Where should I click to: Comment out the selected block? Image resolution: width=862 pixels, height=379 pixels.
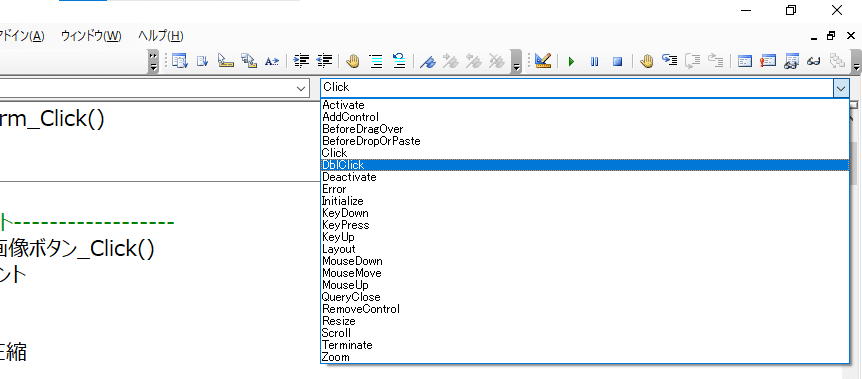tap(376, 61)
